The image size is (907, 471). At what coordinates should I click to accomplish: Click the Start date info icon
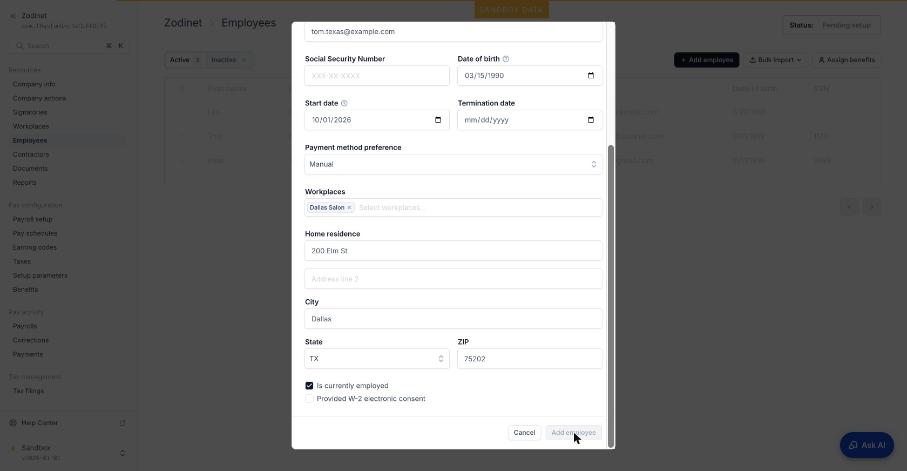coord(344,103)
